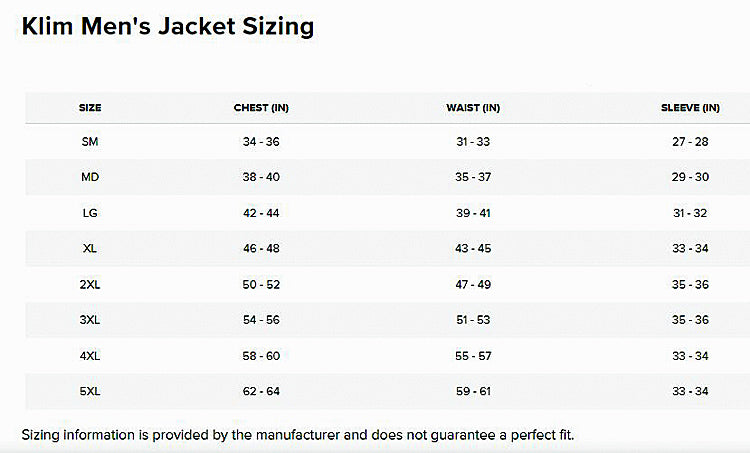Select the SM size row label
This screenshot has height=453, width=750.
pos(90,142)
